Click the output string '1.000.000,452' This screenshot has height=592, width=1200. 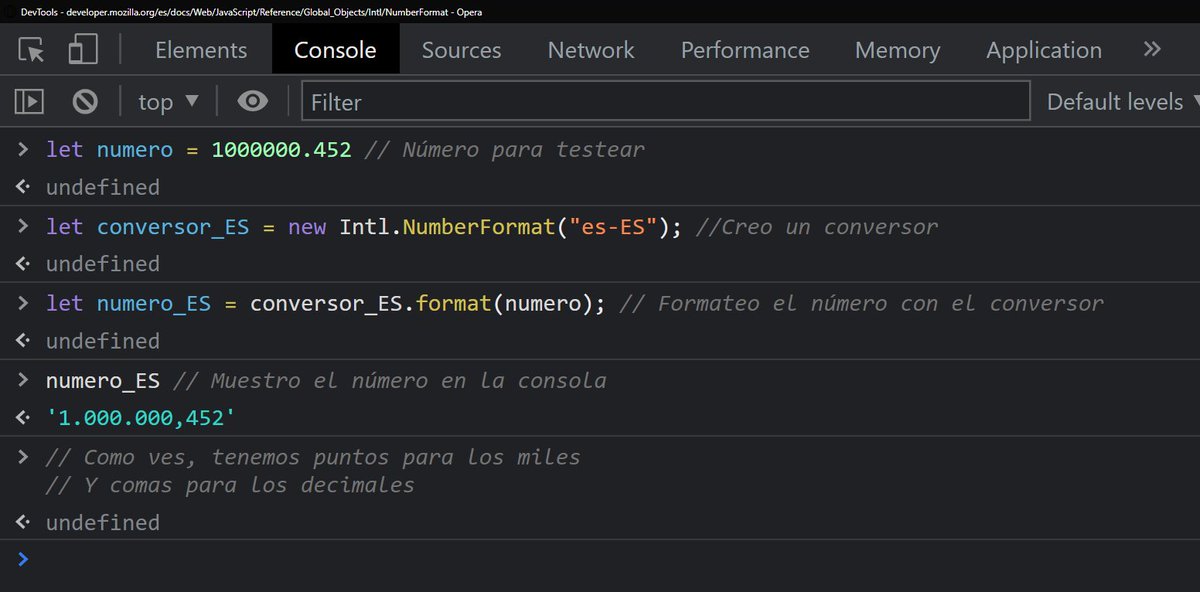tap(141, 417)
